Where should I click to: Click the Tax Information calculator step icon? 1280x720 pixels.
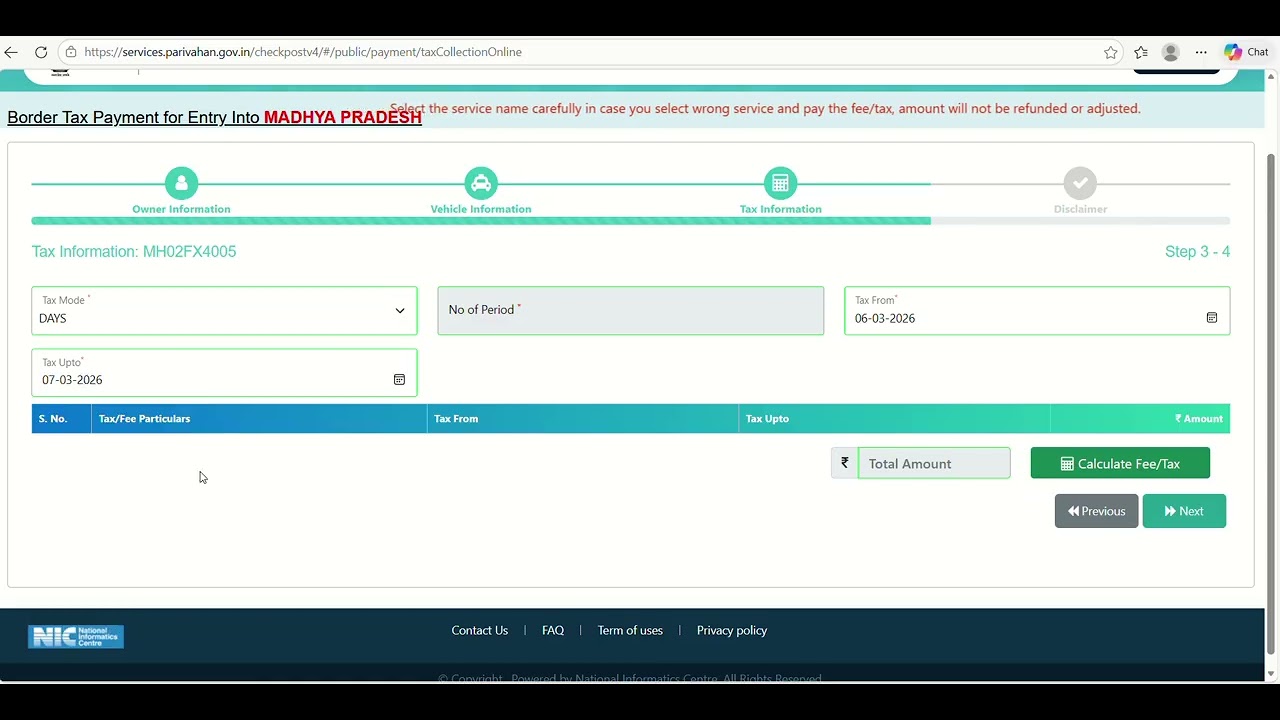[781, 183]
